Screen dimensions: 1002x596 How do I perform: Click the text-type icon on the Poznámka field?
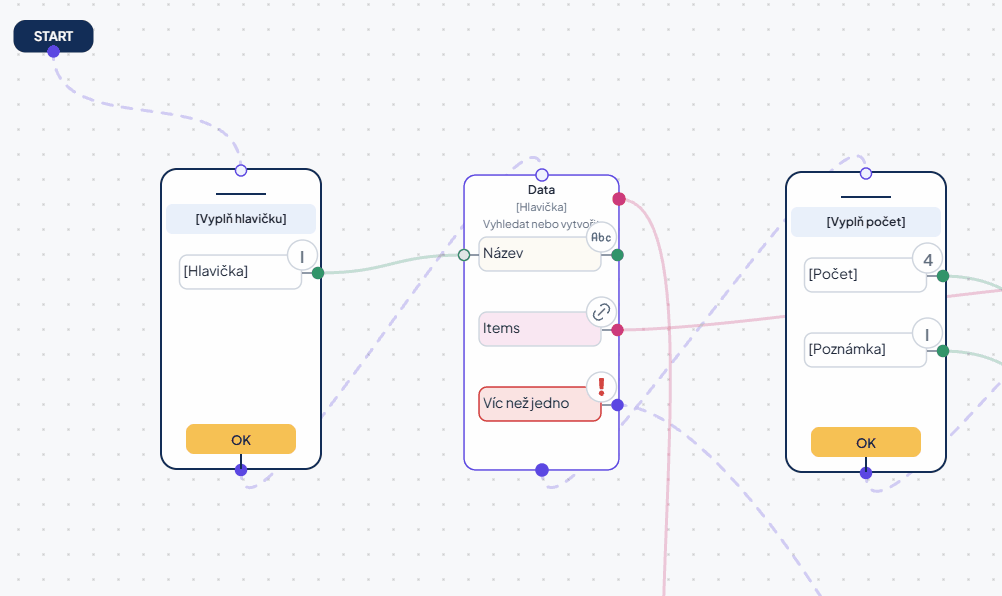[927, 335]
